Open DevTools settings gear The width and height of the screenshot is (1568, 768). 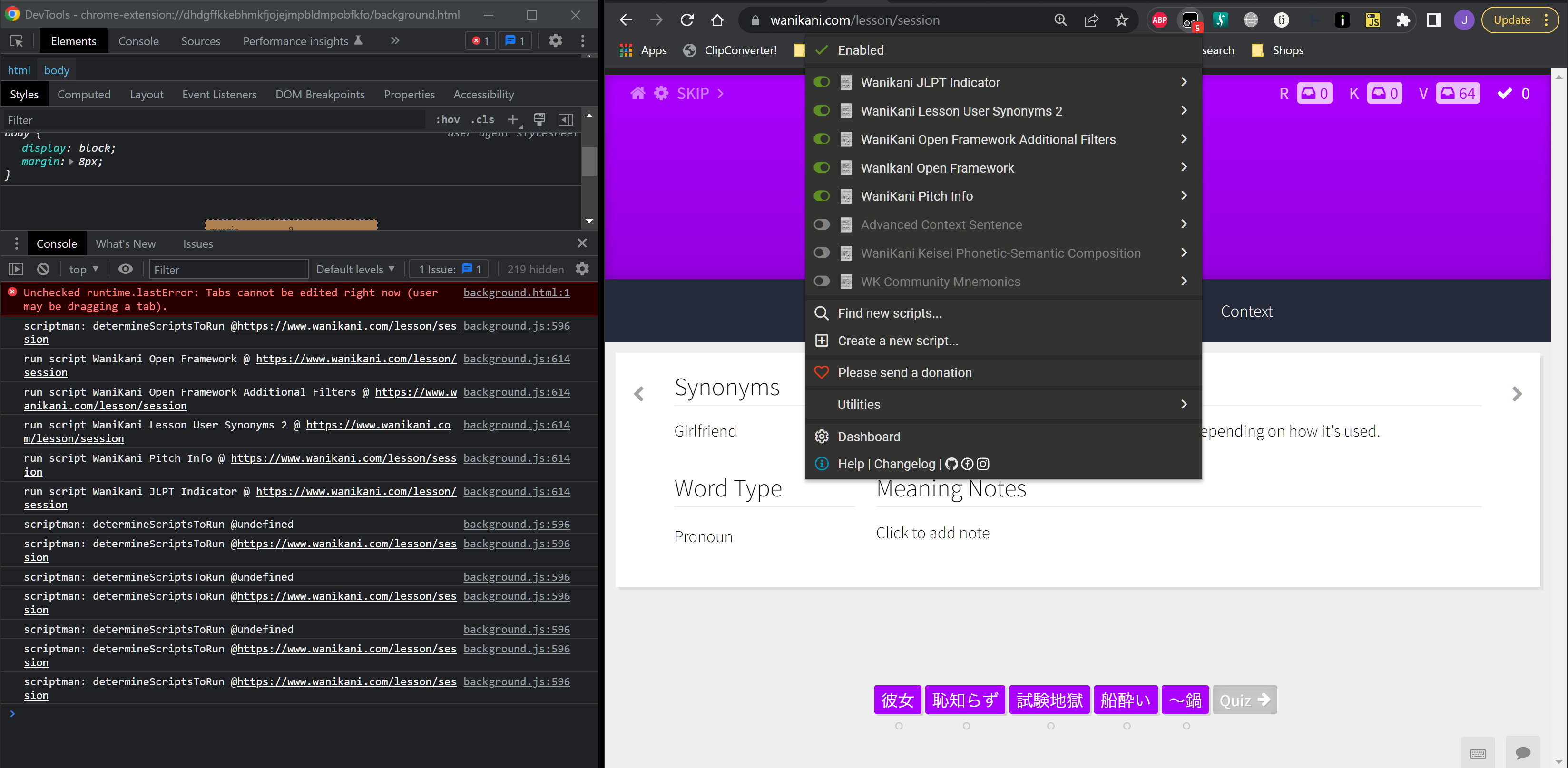[x=555, y=41]
